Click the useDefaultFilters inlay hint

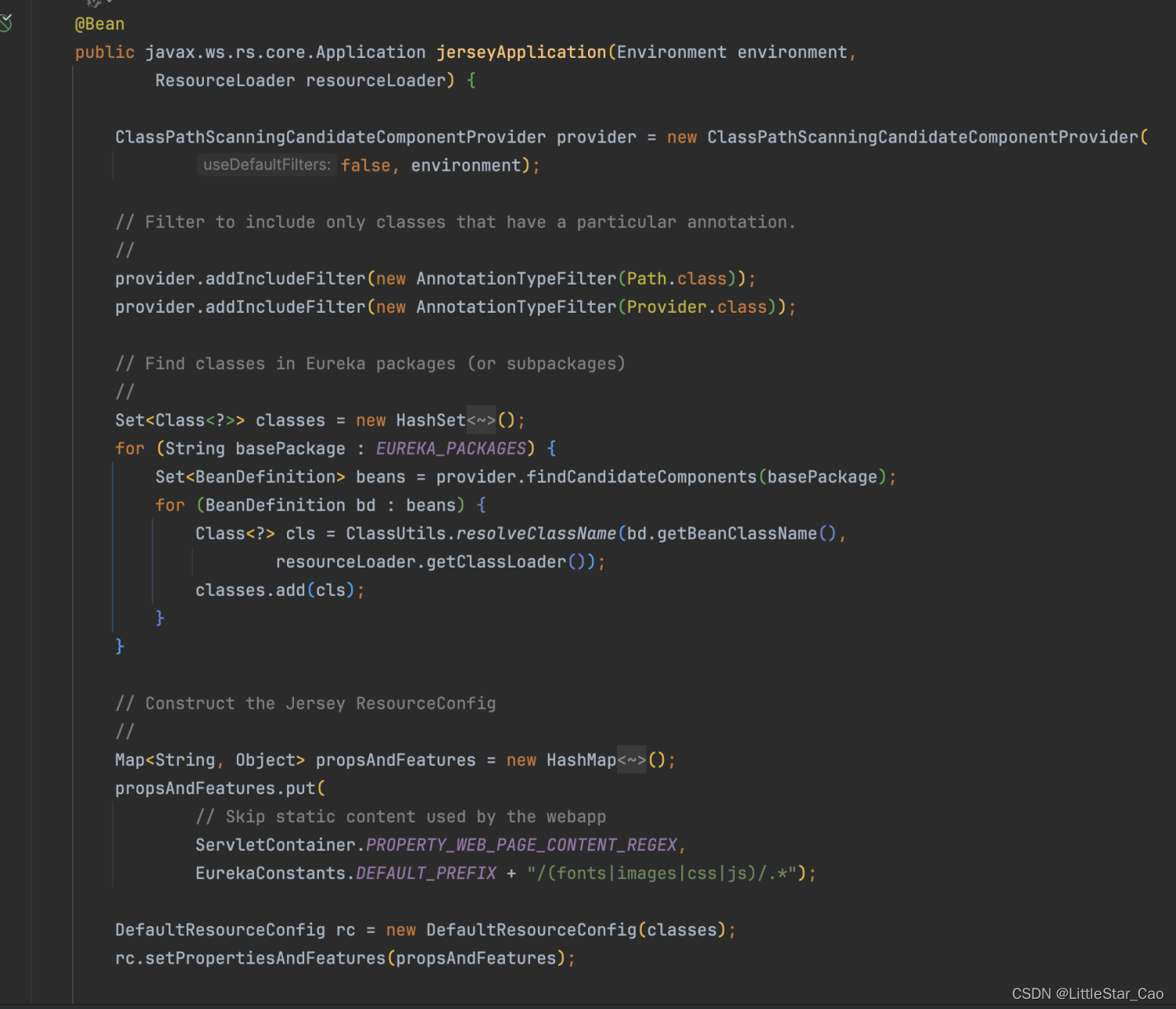[267, 165]
